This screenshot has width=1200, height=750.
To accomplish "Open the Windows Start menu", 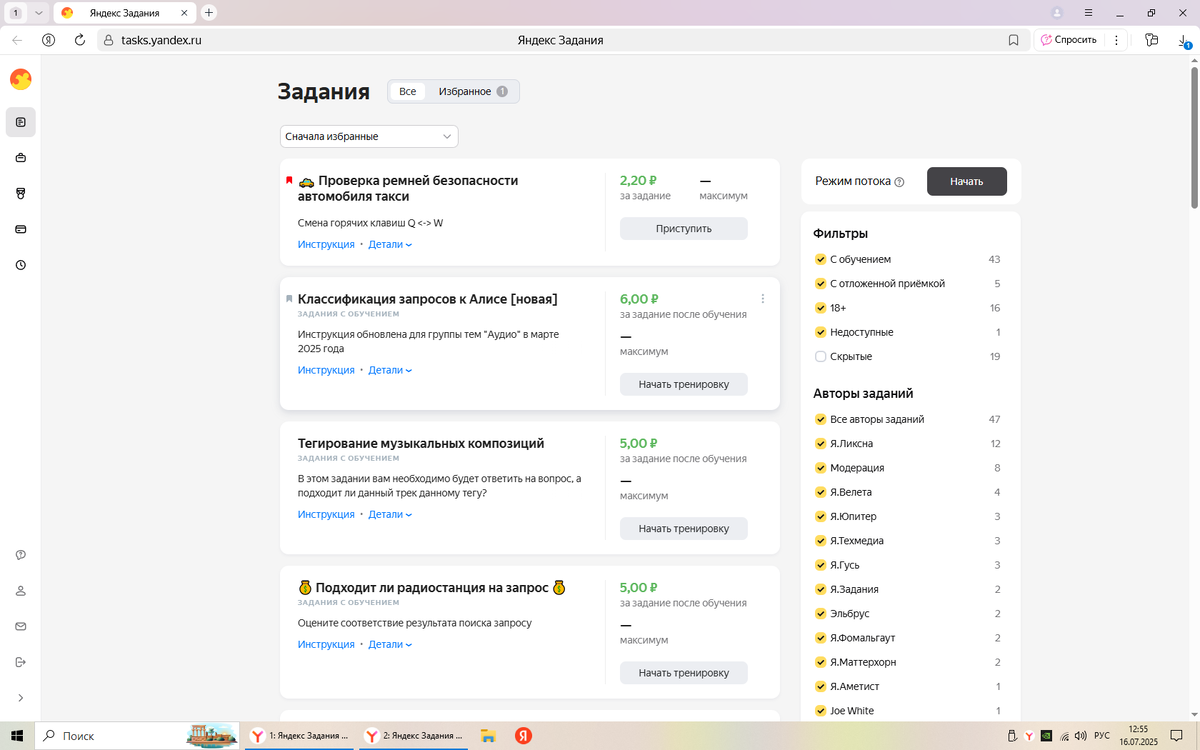I will (x=17, y=736).
